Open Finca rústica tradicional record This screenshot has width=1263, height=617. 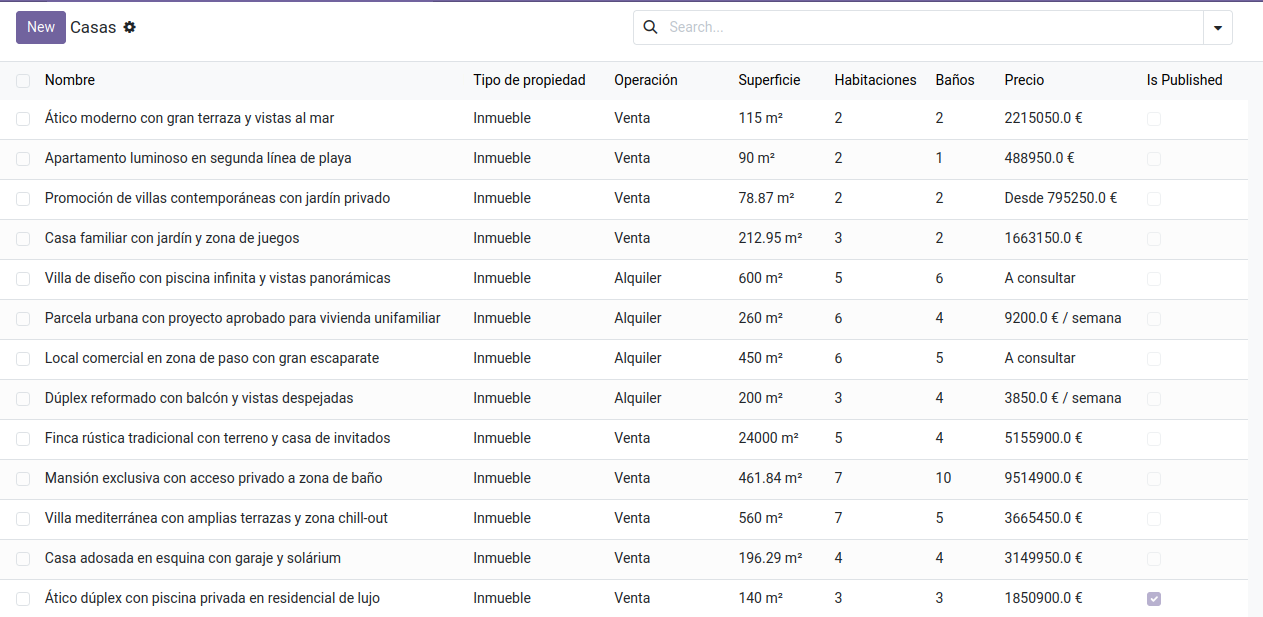point(217,438)
